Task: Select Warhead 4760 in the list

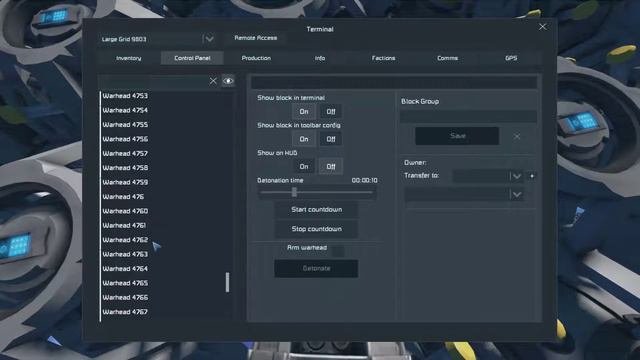Action: tap(125, 211)
